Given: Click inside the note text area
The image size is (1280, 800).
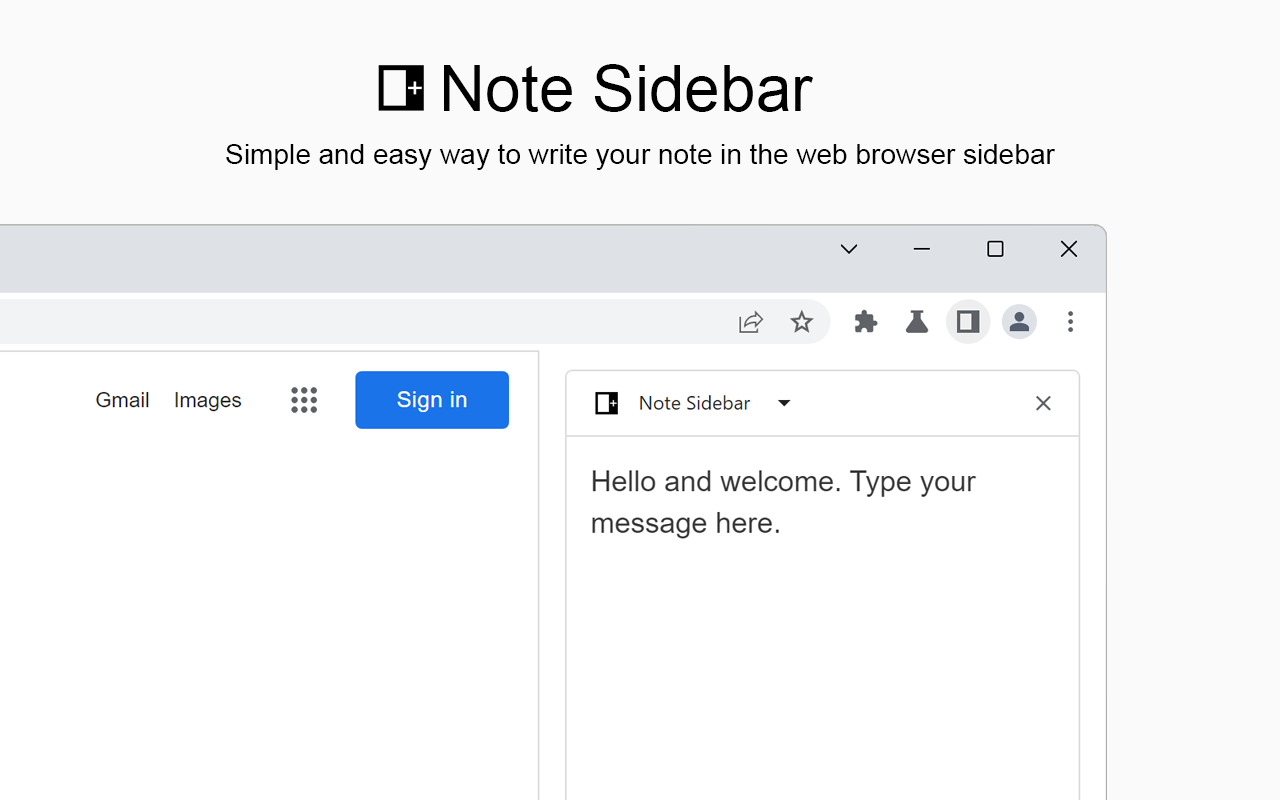Looking at the screenshot, I should coord(820,620).
